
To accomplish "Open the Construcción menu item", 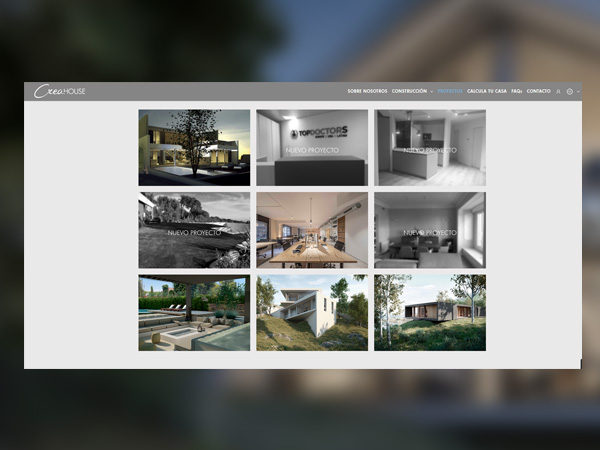I will tap(409, 91).
